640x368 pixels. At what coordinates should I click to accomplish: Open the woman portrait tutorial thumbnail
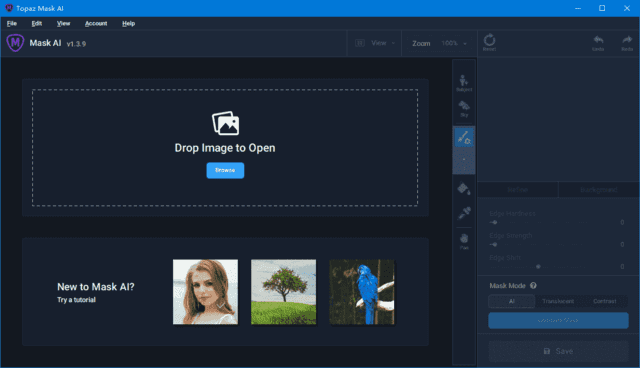(x=205, y=292)
